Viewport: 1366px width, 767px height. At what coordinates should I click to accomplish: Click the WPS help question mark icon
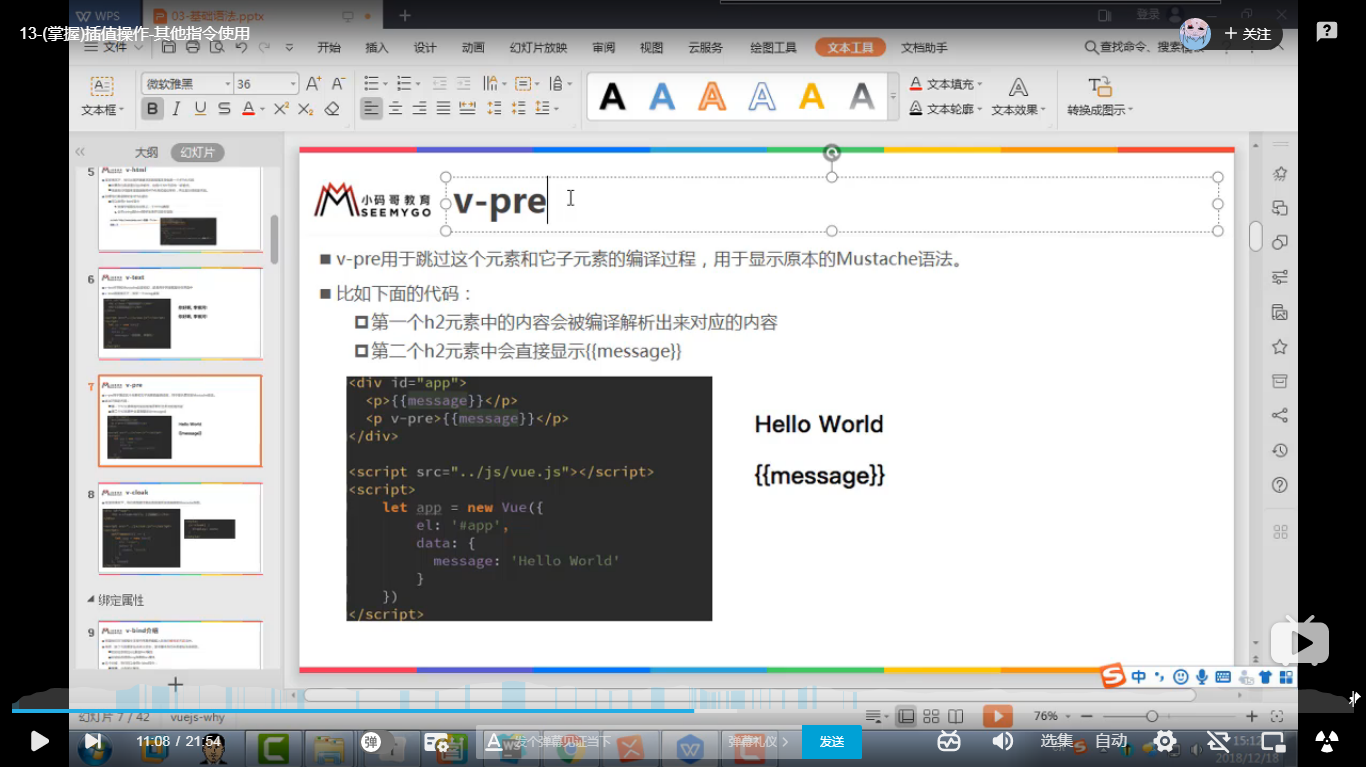point(1279,485)
